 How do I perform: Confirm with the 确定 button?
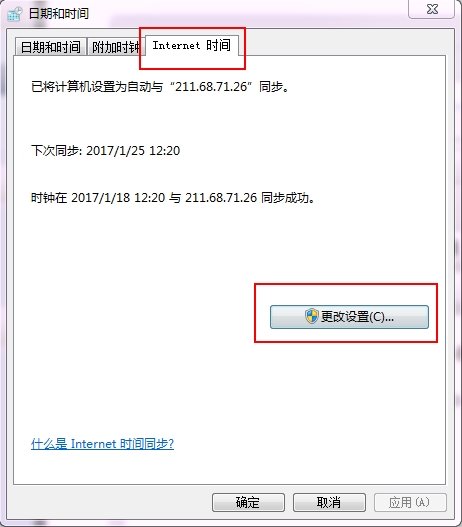point(248,502)
